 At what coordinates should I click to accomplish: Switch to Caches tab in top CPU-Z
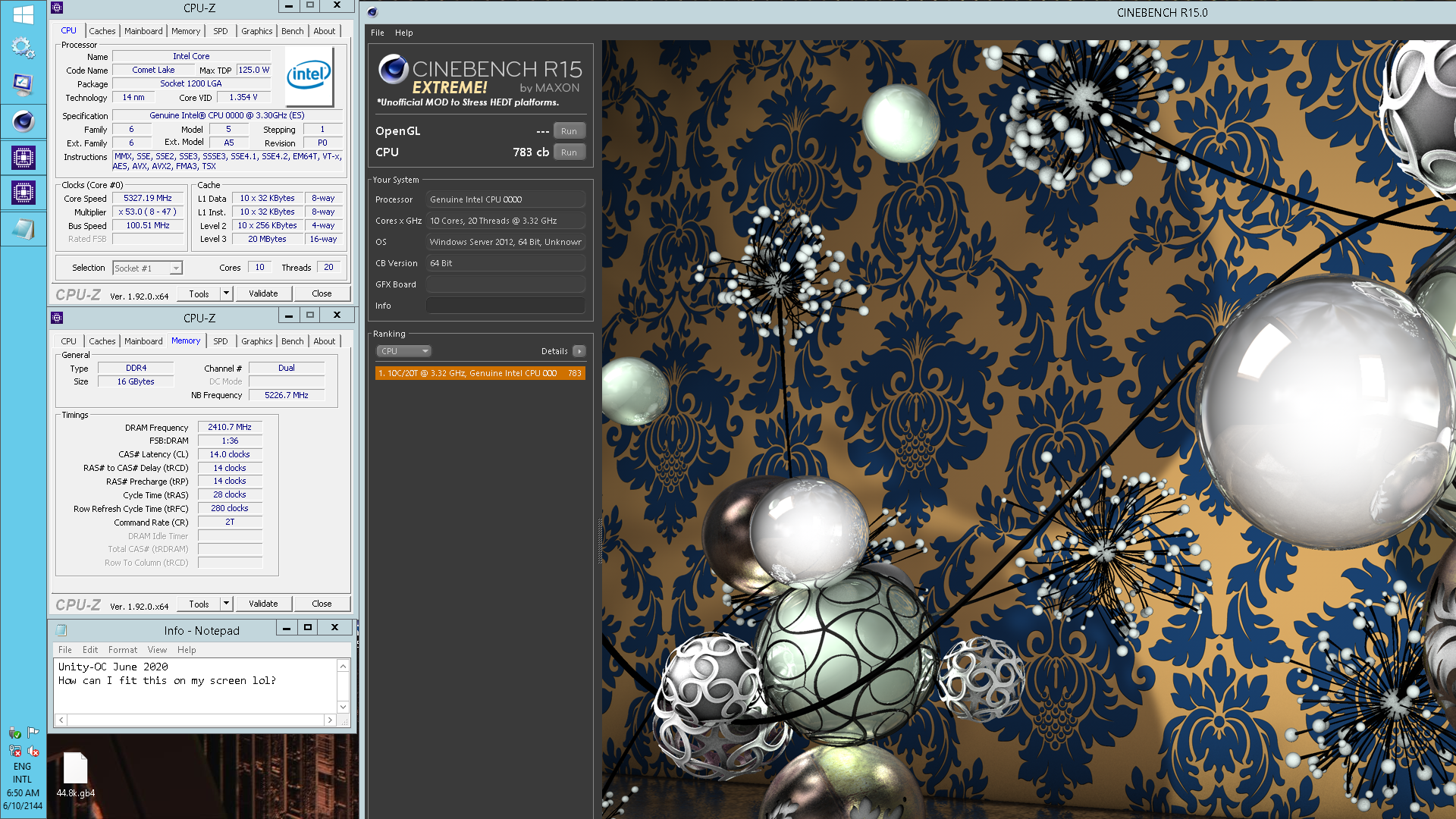(x=102, y=31)
